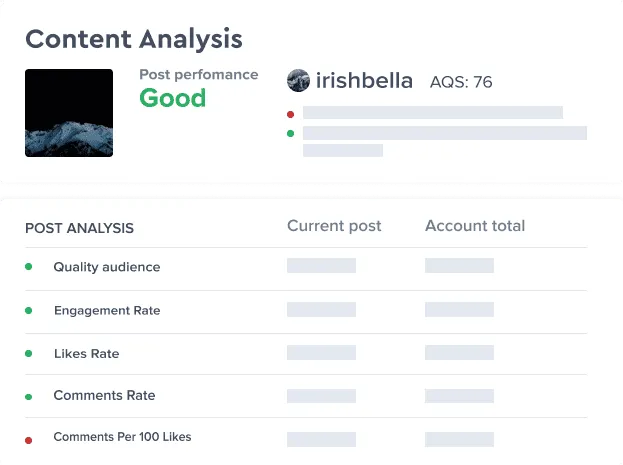This screenshot has height=465, width=623.
Task: Click green status dot beside Likes Rate
Action: [x=29, y=353]
